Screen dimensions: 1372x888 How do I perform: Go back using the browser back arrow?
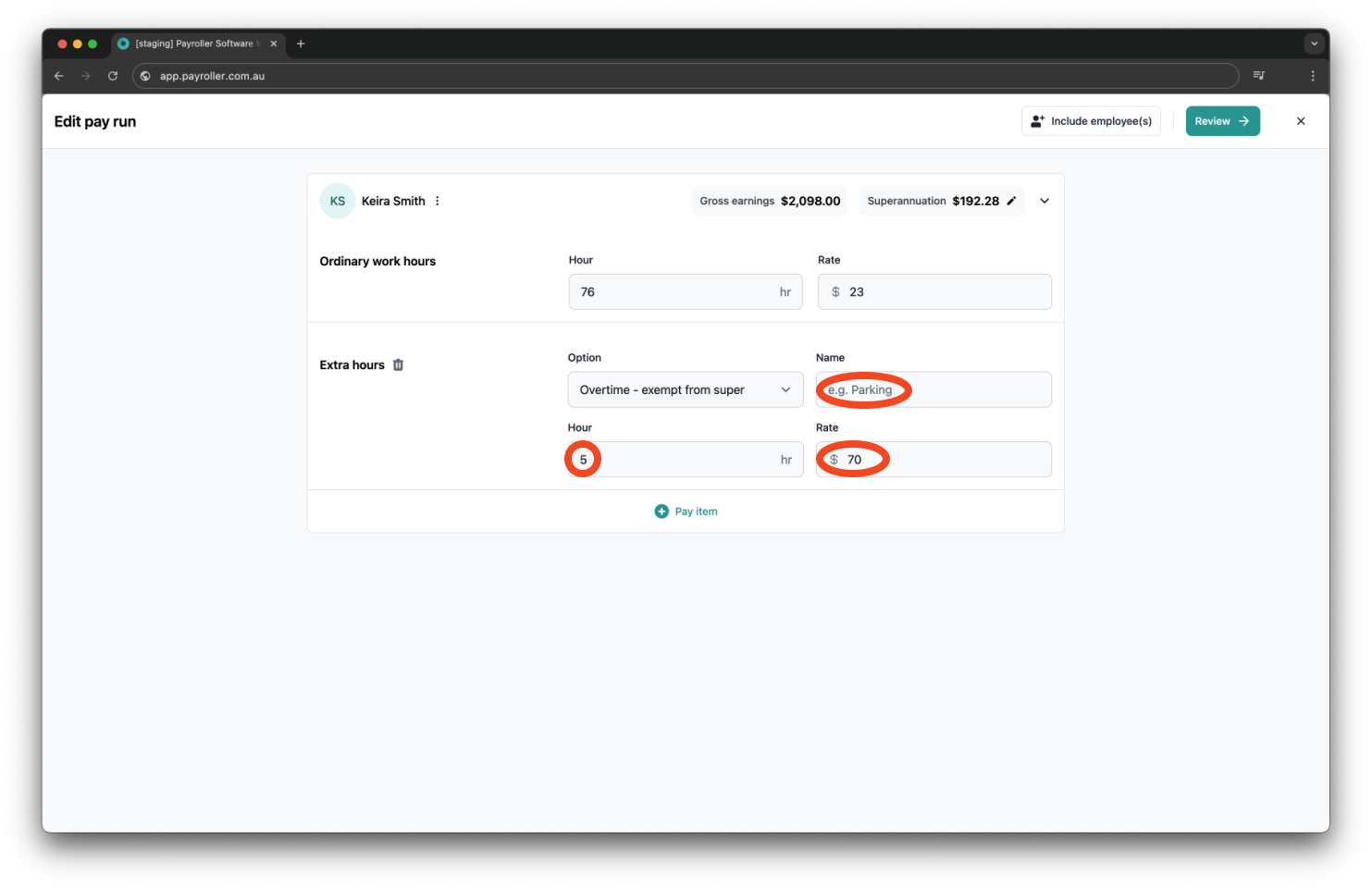pos(59,76)
